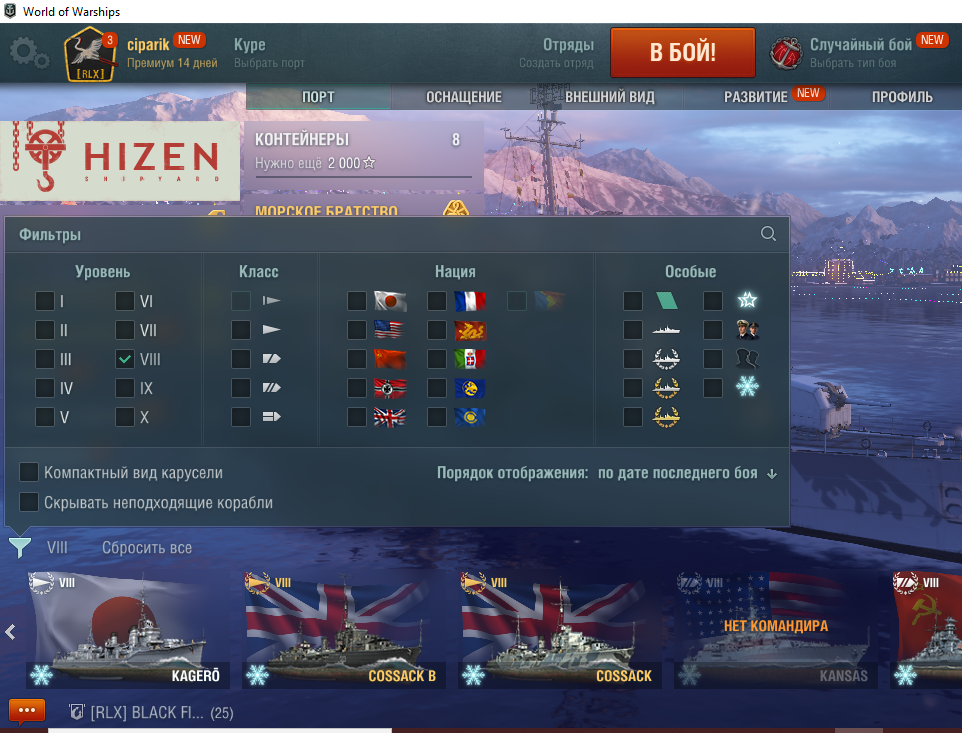Viewport: 962px width, 733px height.
Task: Tick 'Скрывать неподходящие корабли' checkbox
Action: click(29, 502)
